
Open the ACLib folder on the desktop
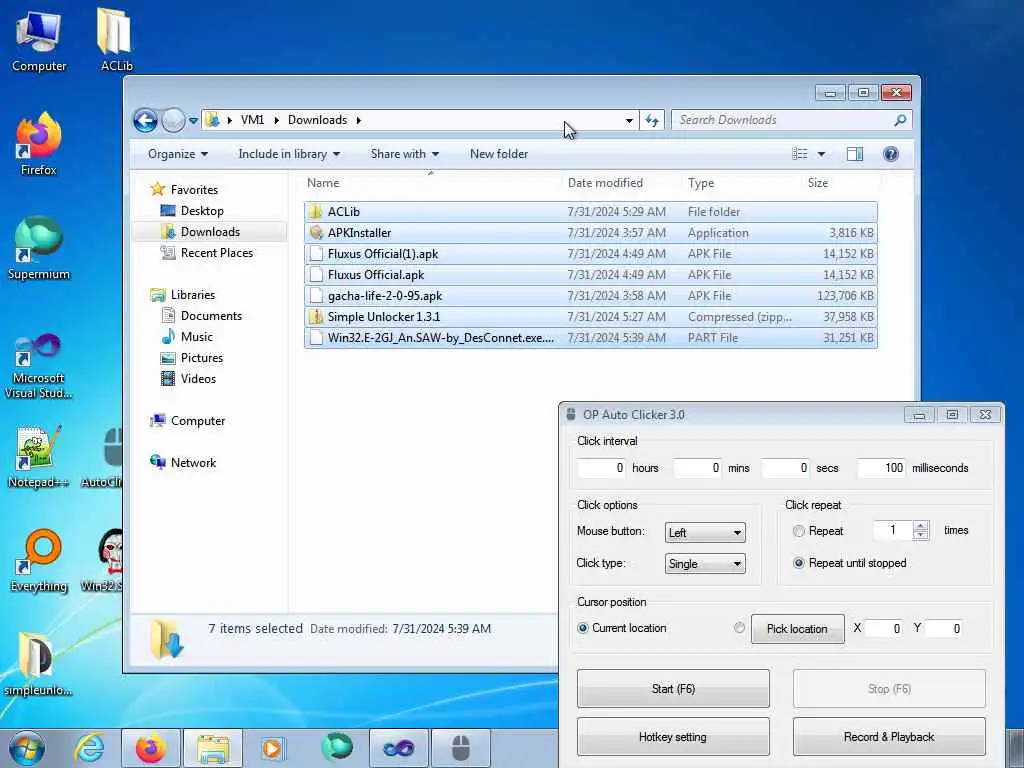coord(116,40)
